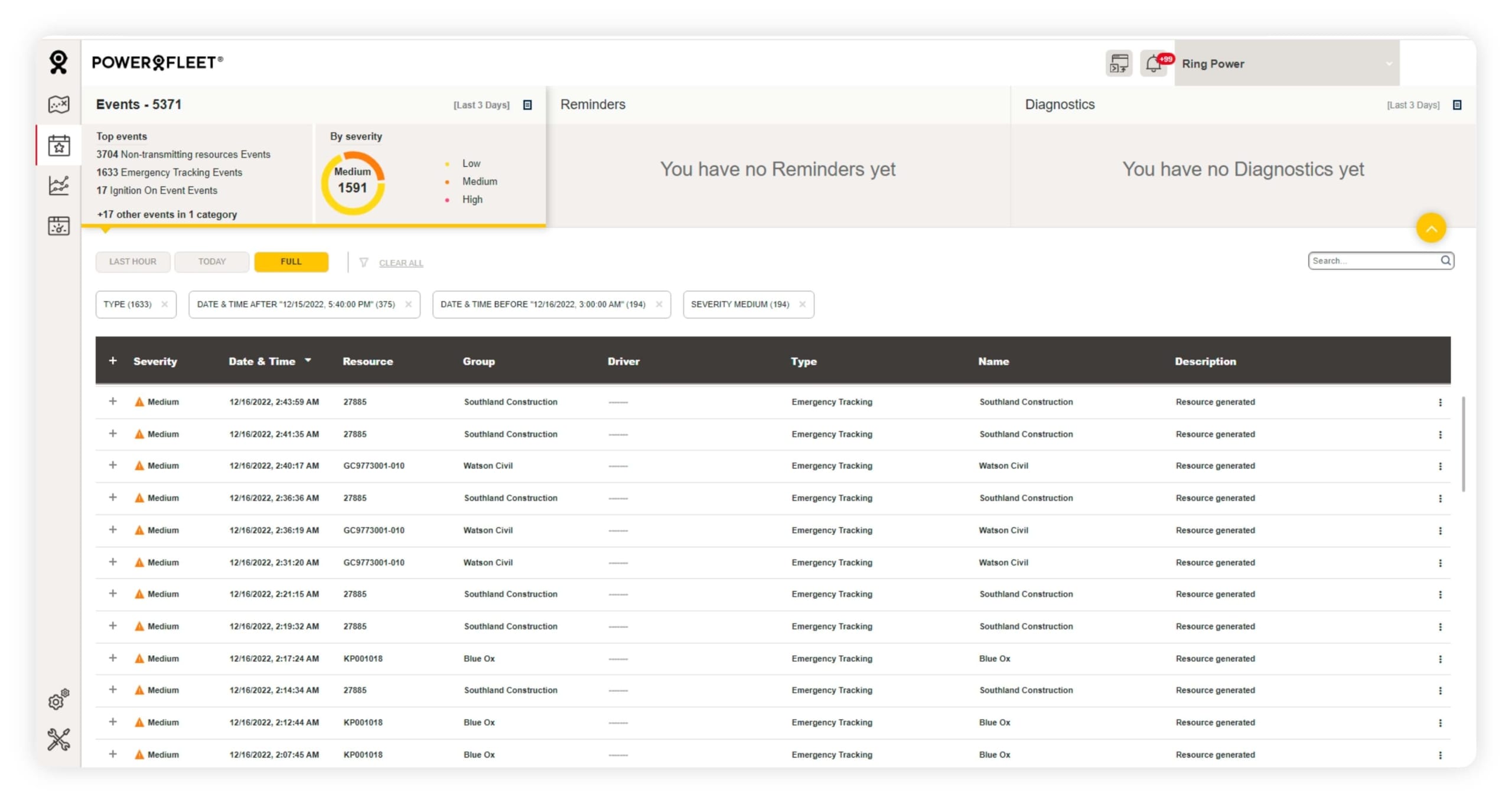Viewport: 1512px width, 803px height.
Task: Click the terminal window icon near bell
Action: pos(1118,64)
